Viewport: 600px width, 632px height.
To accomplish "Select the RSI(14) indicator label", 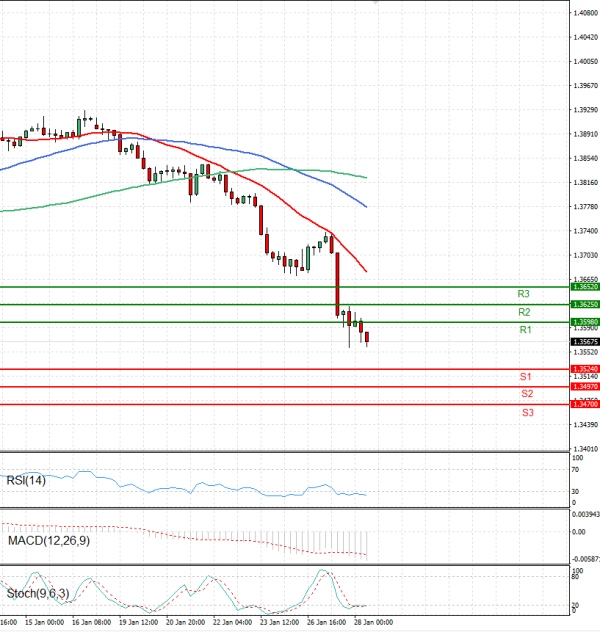I will pyautogui.click(x=28, y=481).
